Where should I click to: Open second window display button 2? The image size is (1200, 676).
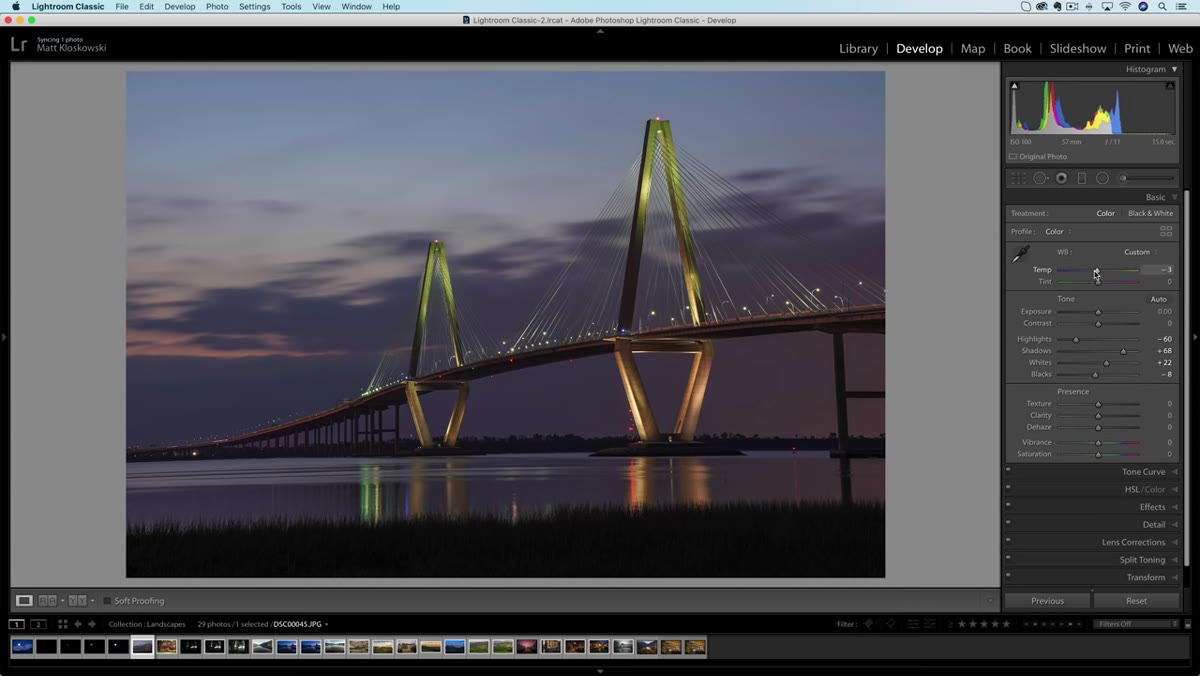[38, 624]
